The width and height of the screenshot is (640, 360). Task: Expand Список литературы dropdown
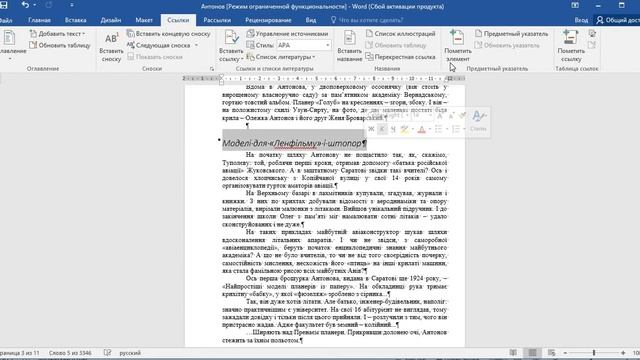point(281,57)
